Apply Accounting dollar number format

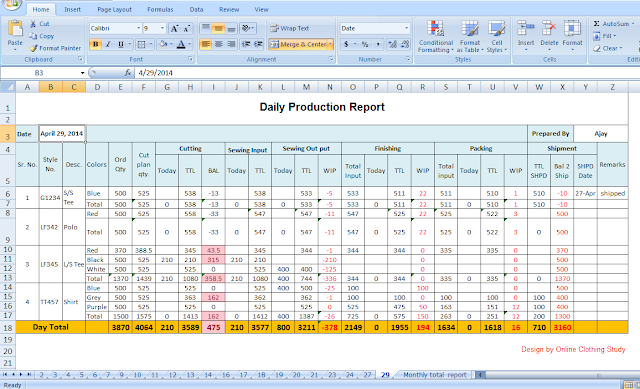click(346, 44)
